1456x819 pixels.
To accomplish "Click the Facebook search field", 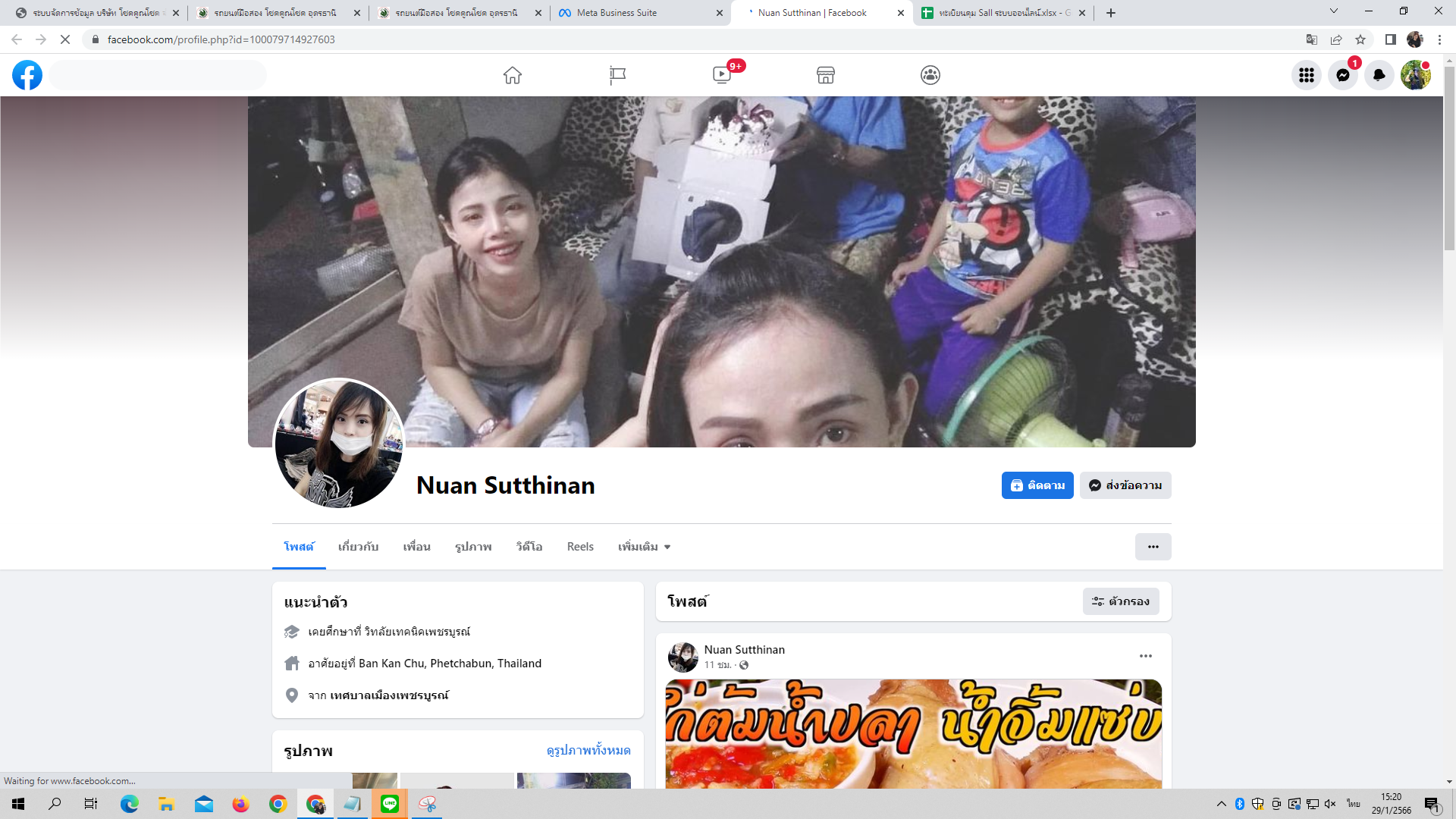I will click(x=158, y=75).
